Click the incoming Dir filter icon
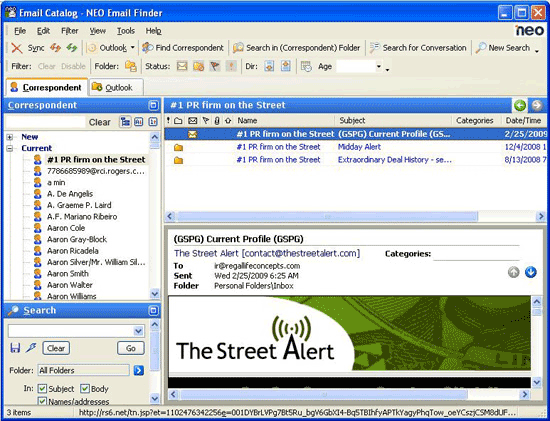The width and height of the screenshot is (550, 421). tap(269, 66)
